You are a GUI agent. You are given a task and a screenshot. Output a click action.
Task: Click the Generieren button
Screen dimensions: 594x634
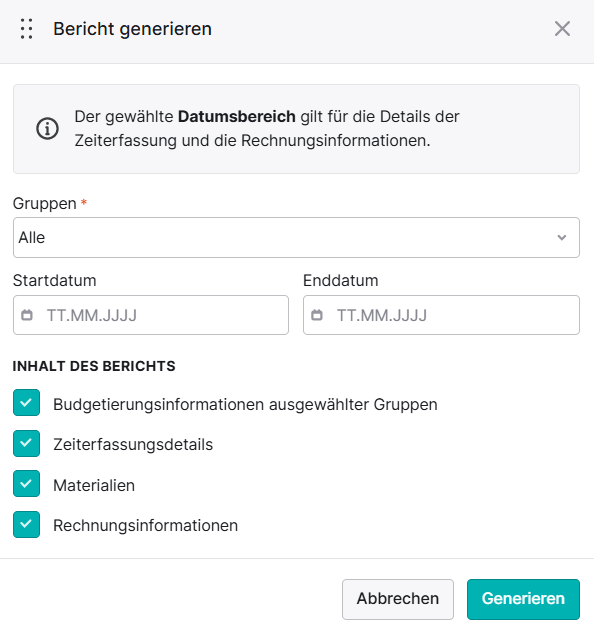click(x=523, y=599)
